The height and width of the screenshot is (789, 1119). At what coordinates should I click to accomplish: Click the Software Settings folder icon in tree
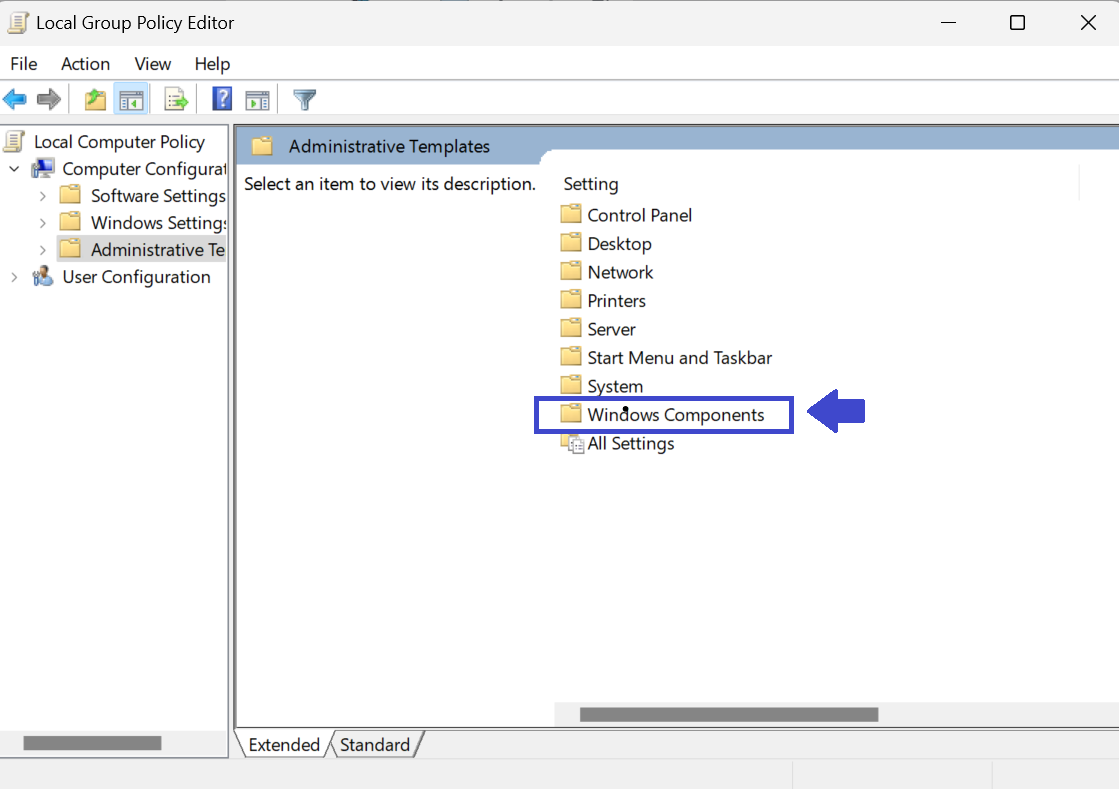pos(70,195)
